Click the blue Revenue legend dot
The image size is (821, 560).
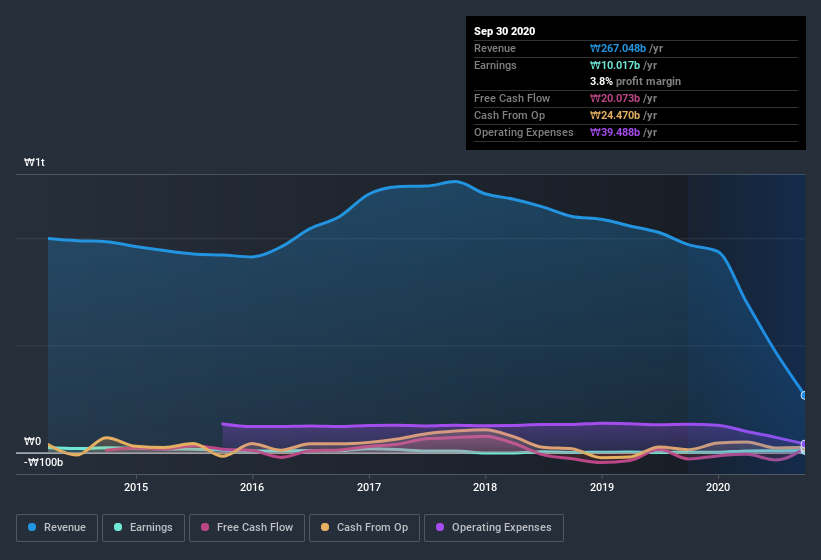pos(33,527)
